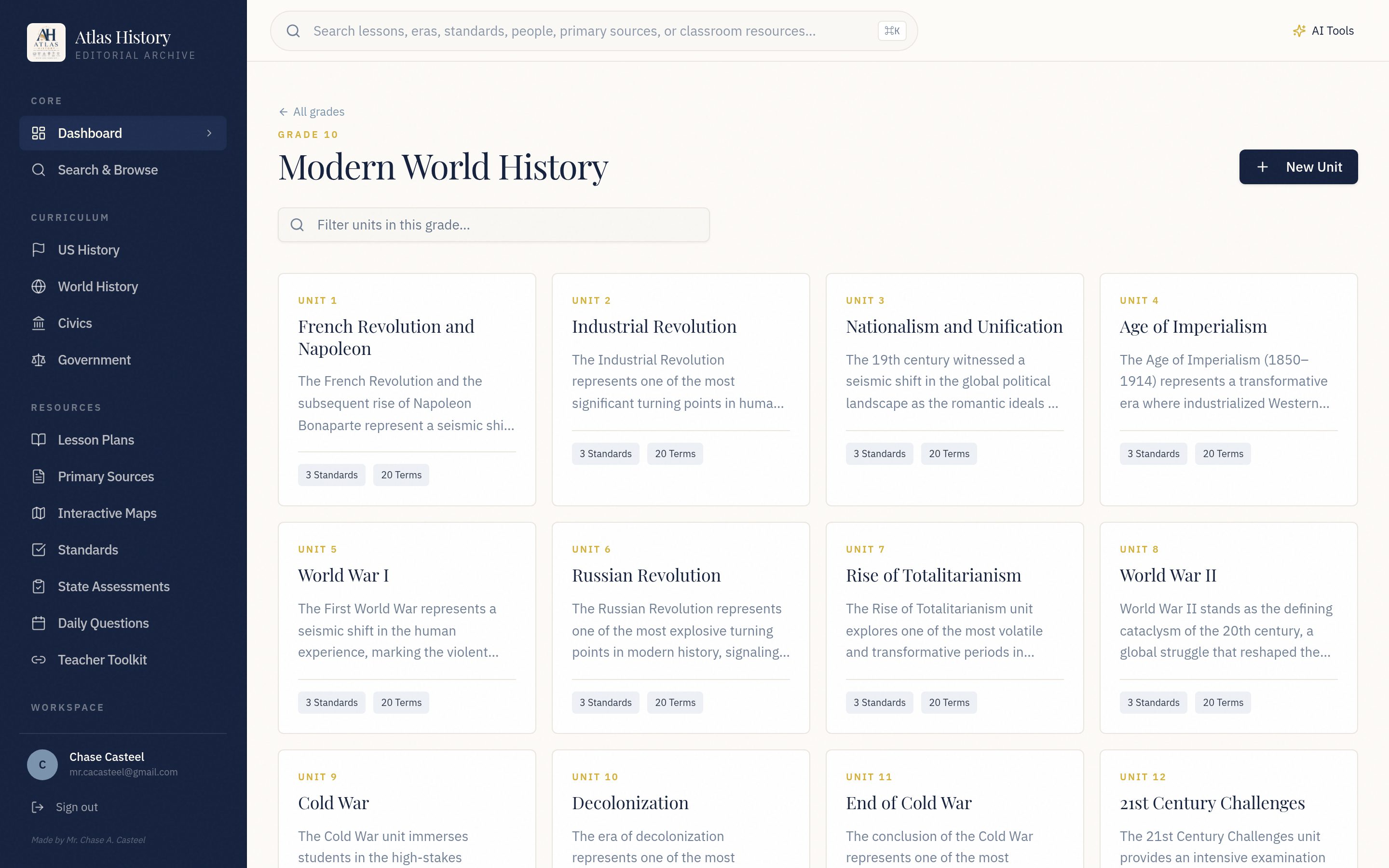1389x868 pixels.
Task: Open State Assessments page
Action: coord(123,587)
